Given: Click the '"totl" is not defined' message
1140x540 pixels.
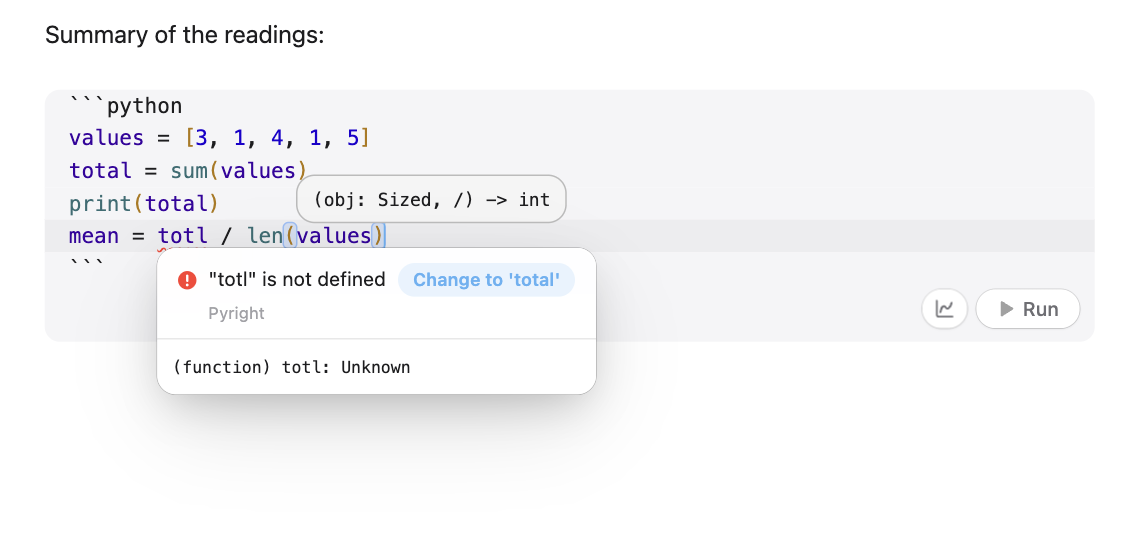Looking at the screenshot, I should tap(297, 280).
